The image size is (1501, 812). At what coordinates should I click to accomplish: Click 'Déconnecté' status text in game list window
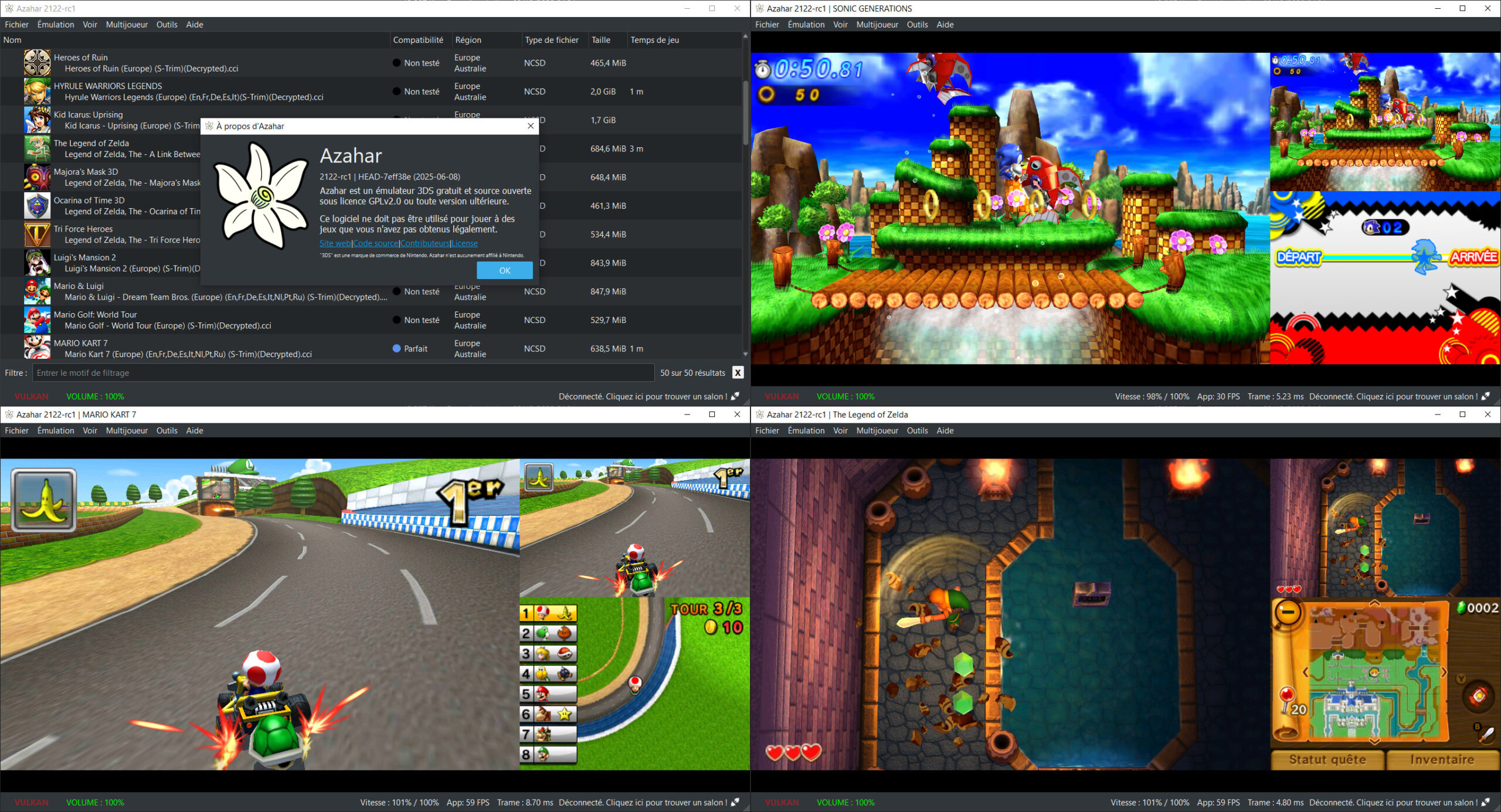click(x=643, y=396)
